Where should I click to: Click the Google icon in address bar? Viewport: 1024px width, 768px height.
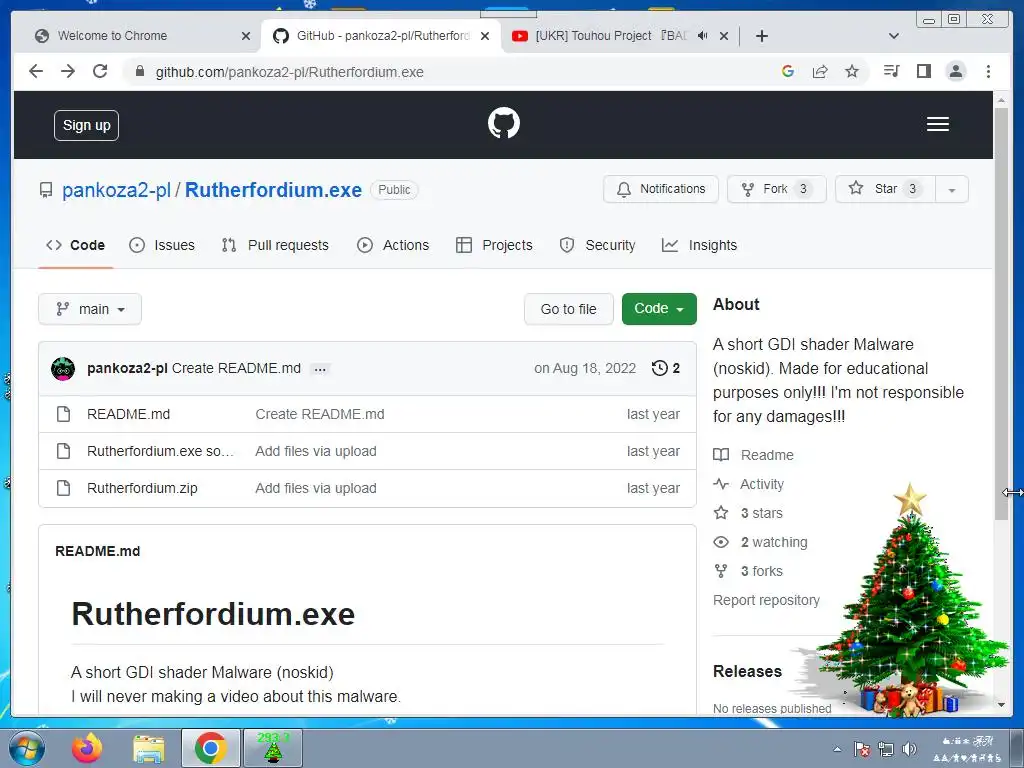tap(788, 71)
